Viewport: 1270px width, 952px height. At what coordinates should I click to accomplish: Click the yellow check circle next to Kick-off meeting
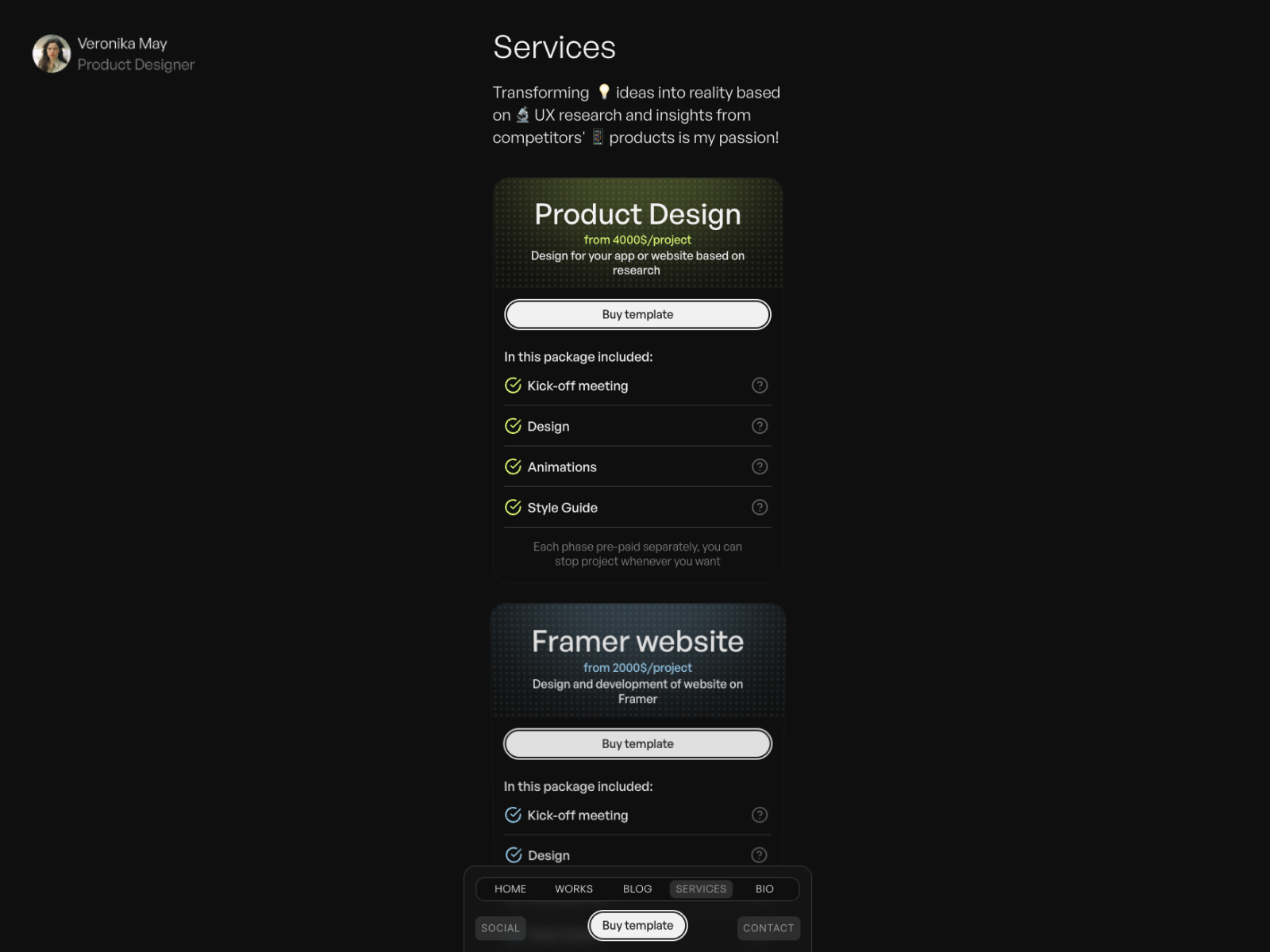514,386
